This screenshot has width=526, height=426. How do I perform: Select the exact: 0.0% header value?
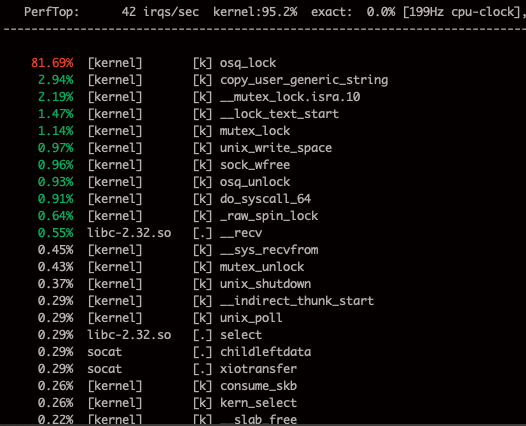tap(353, 12)
